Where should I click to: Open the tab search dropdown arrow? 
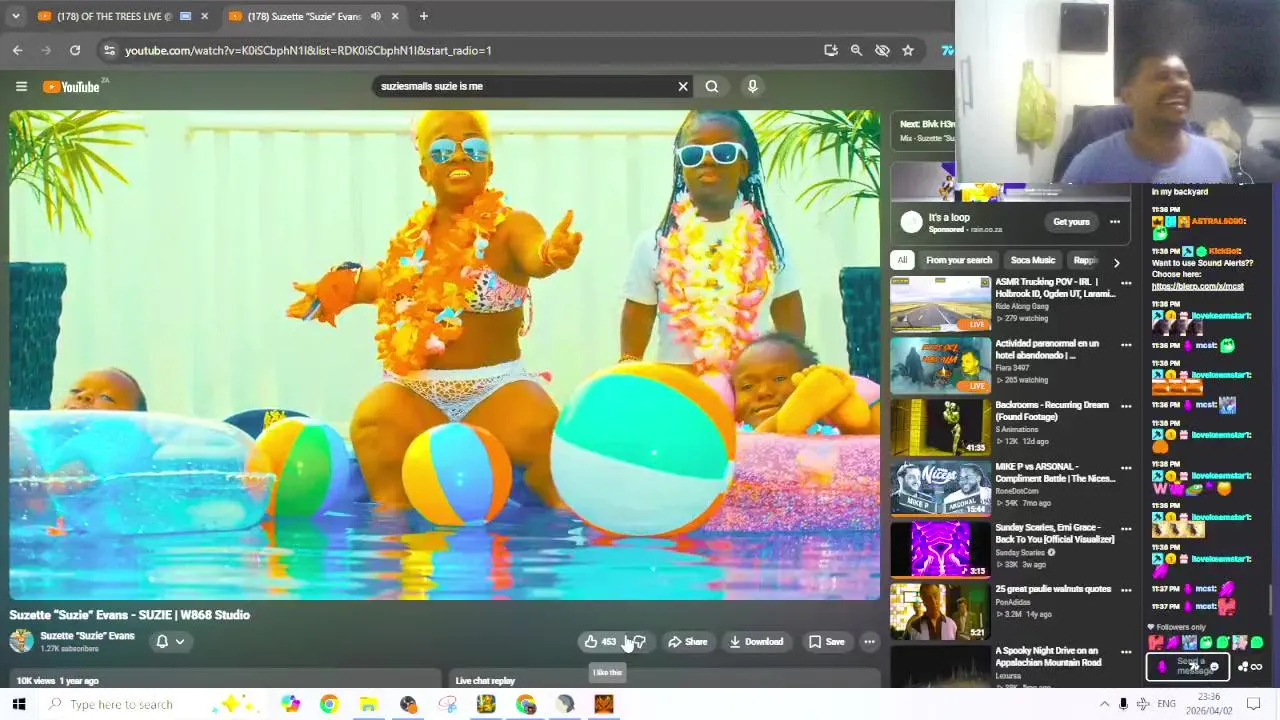(16, 16)
